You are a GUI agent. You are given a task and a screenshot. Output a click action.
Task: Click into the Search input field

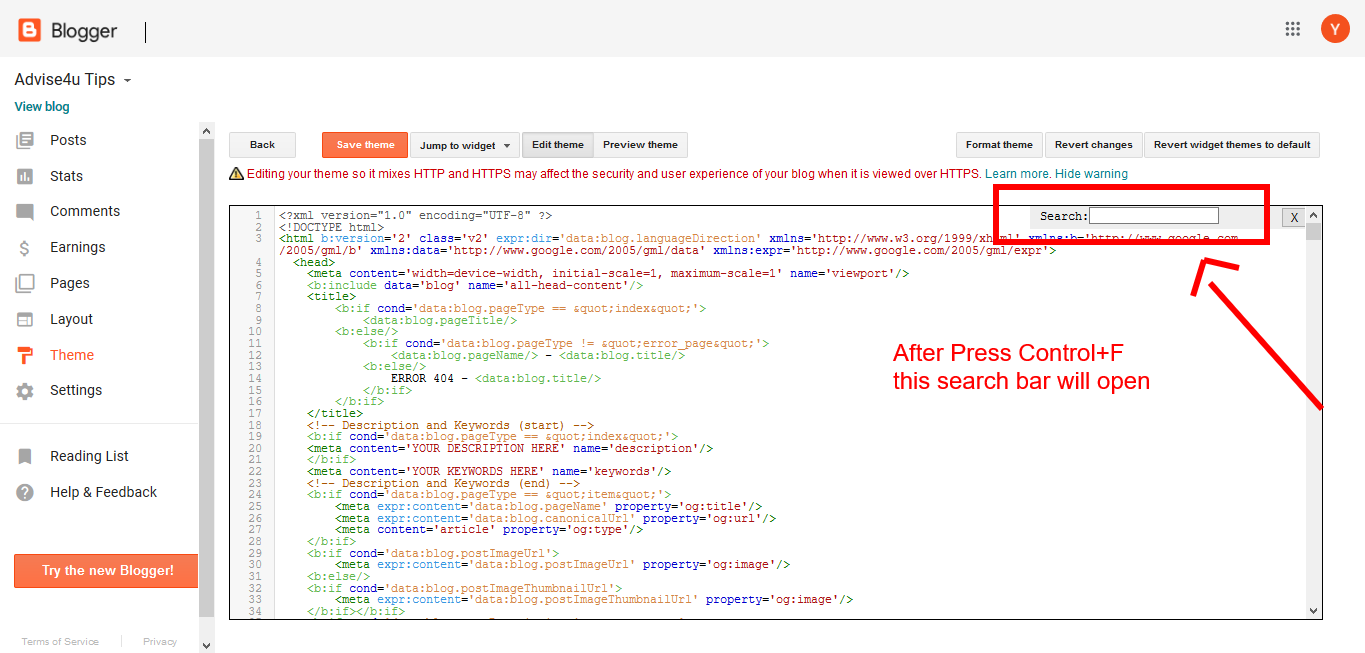[x=1154, y=216]
